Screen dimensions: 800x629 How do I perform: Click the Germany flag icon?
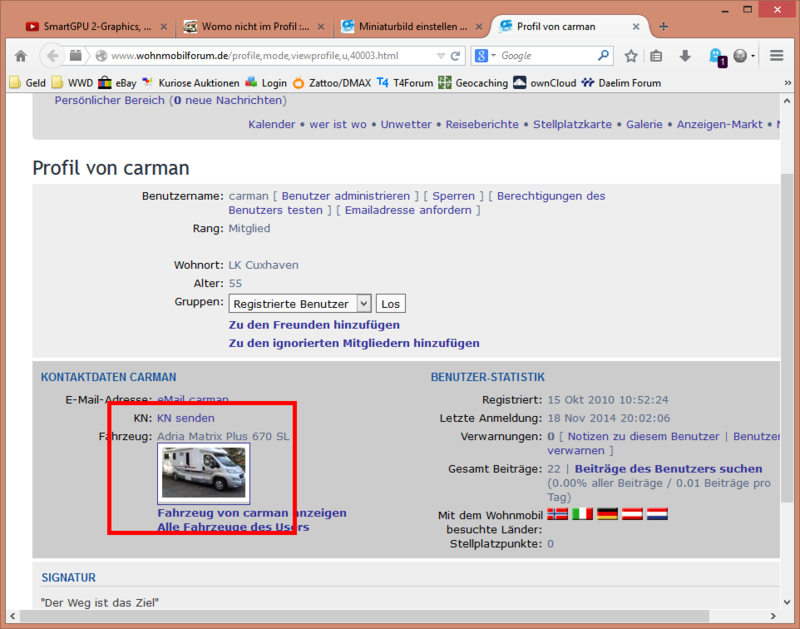[x=607, y=513]
